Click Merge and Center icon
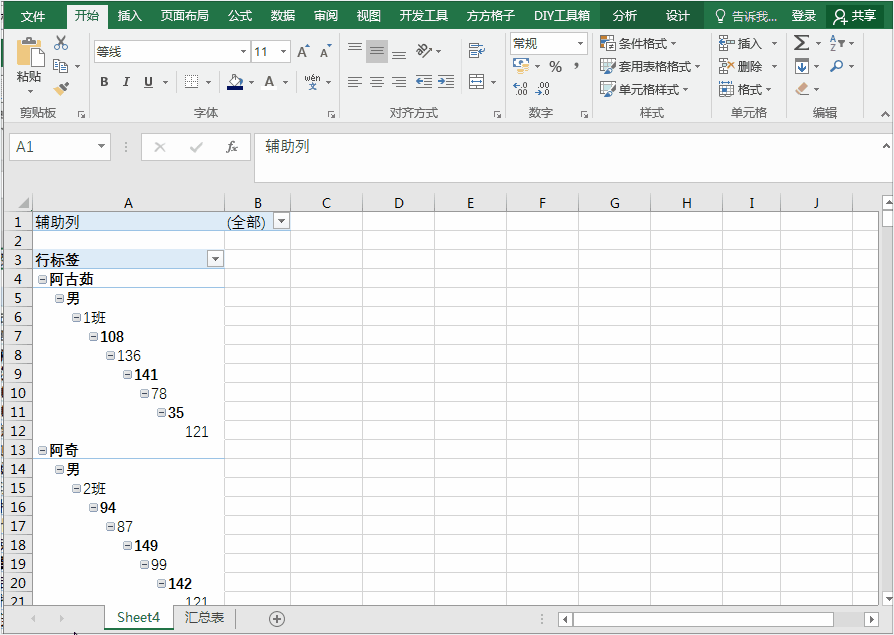Image resolution: width=894 pixels, height=635 pixels. pos(477,82)
